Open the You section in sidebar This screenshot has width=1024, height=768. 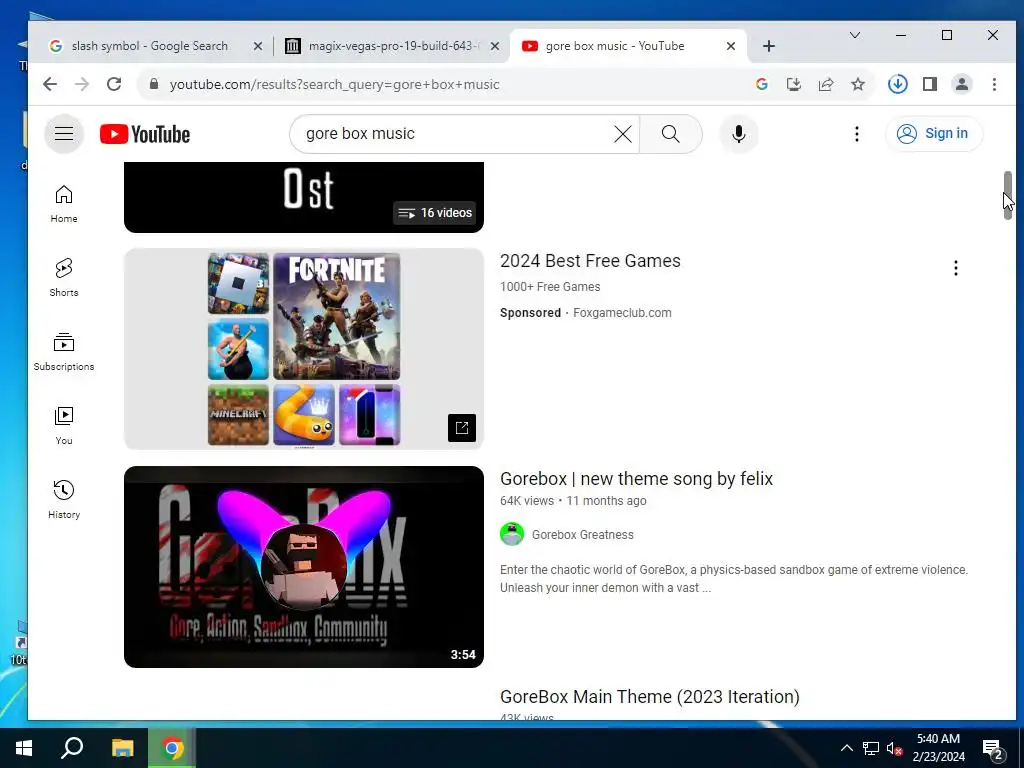(64, 426)
